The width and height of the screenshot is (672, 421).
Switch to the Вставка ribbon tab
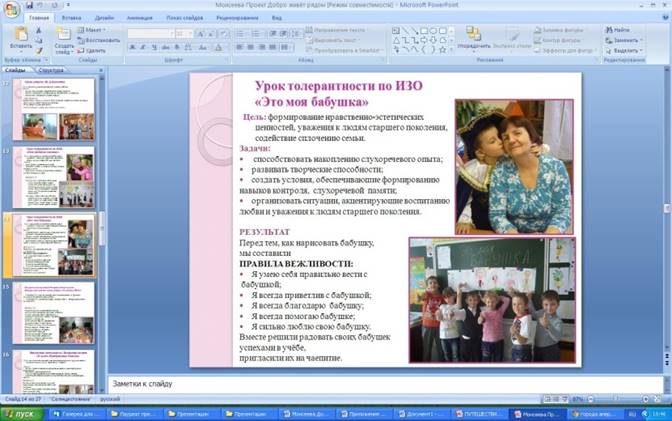(x=71, y=18)
